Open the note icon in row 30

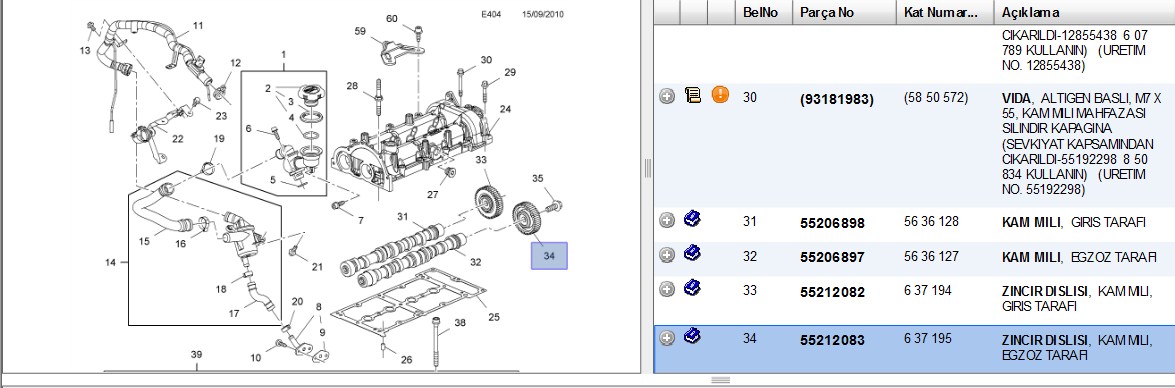click(x=693, y=95)
